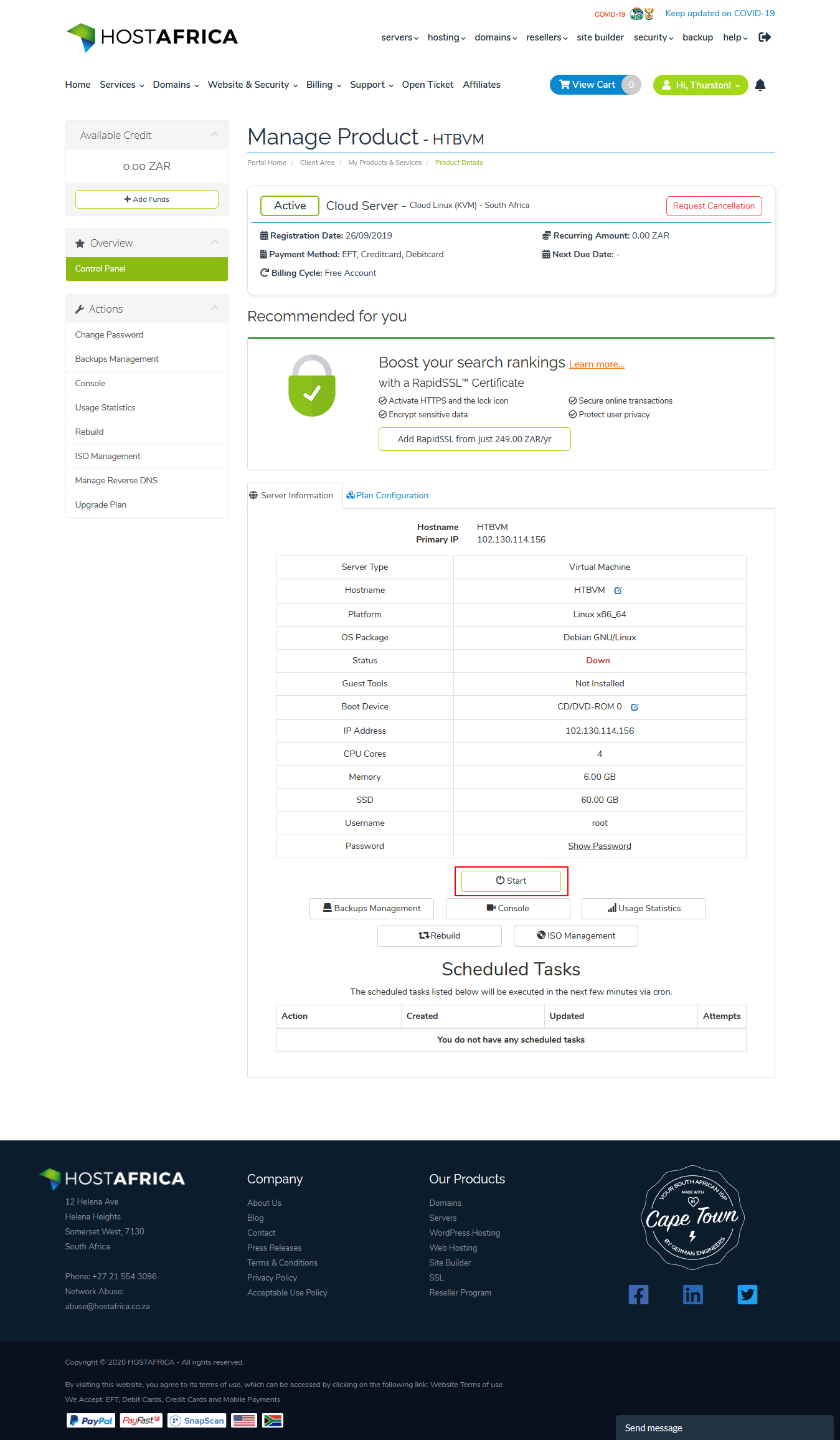Add funds to available credit
The image size is (840, 1440).
coord(147,199)
